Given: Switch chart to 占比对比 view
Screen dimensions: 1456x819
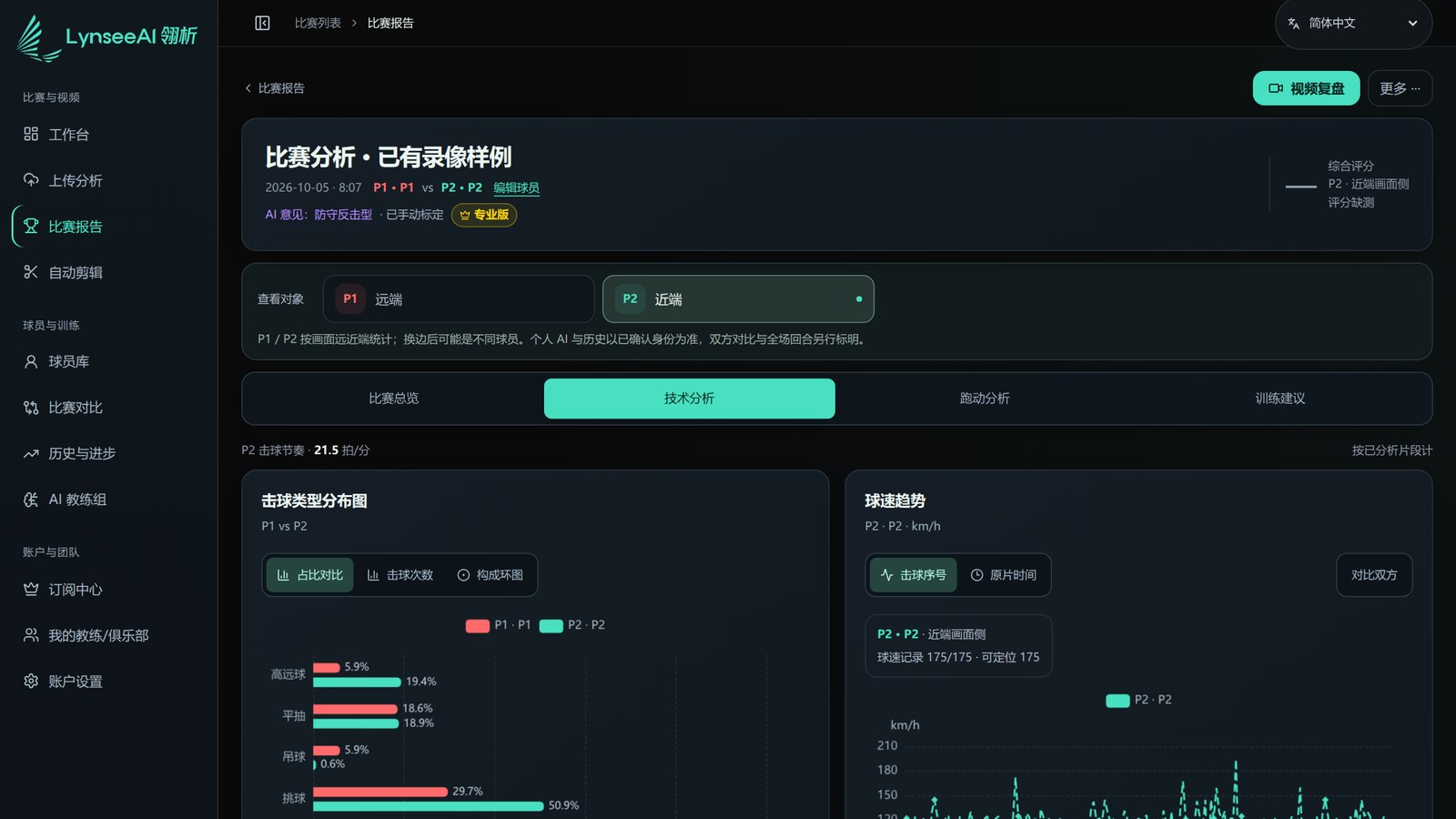Looking at the screenshot, I should click(x=309, y=575).
